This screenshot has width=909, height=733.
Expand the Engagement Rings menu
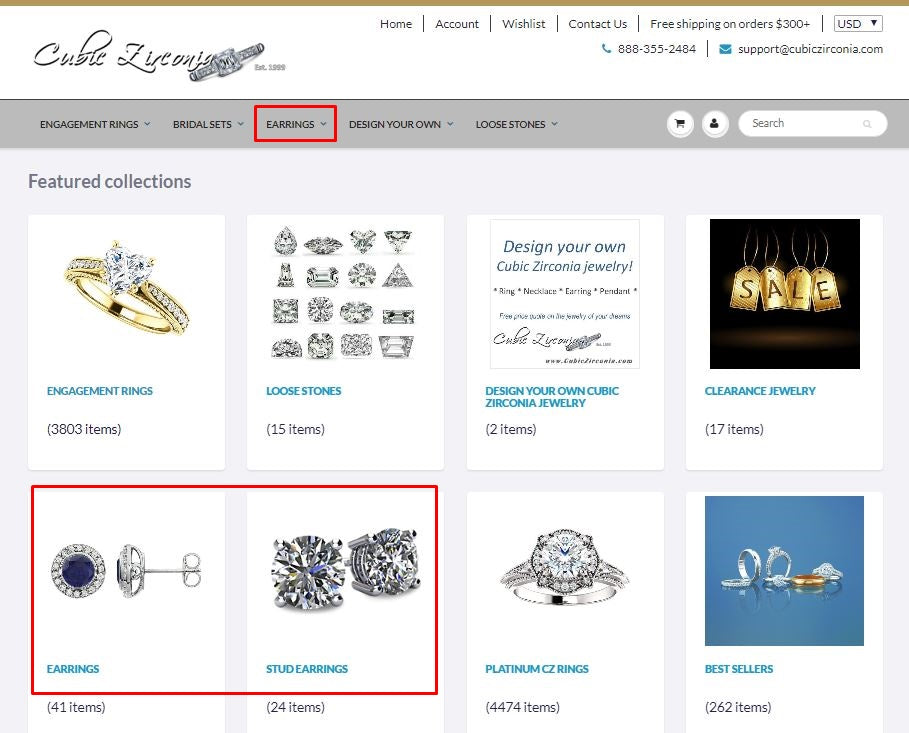point(95,124)
